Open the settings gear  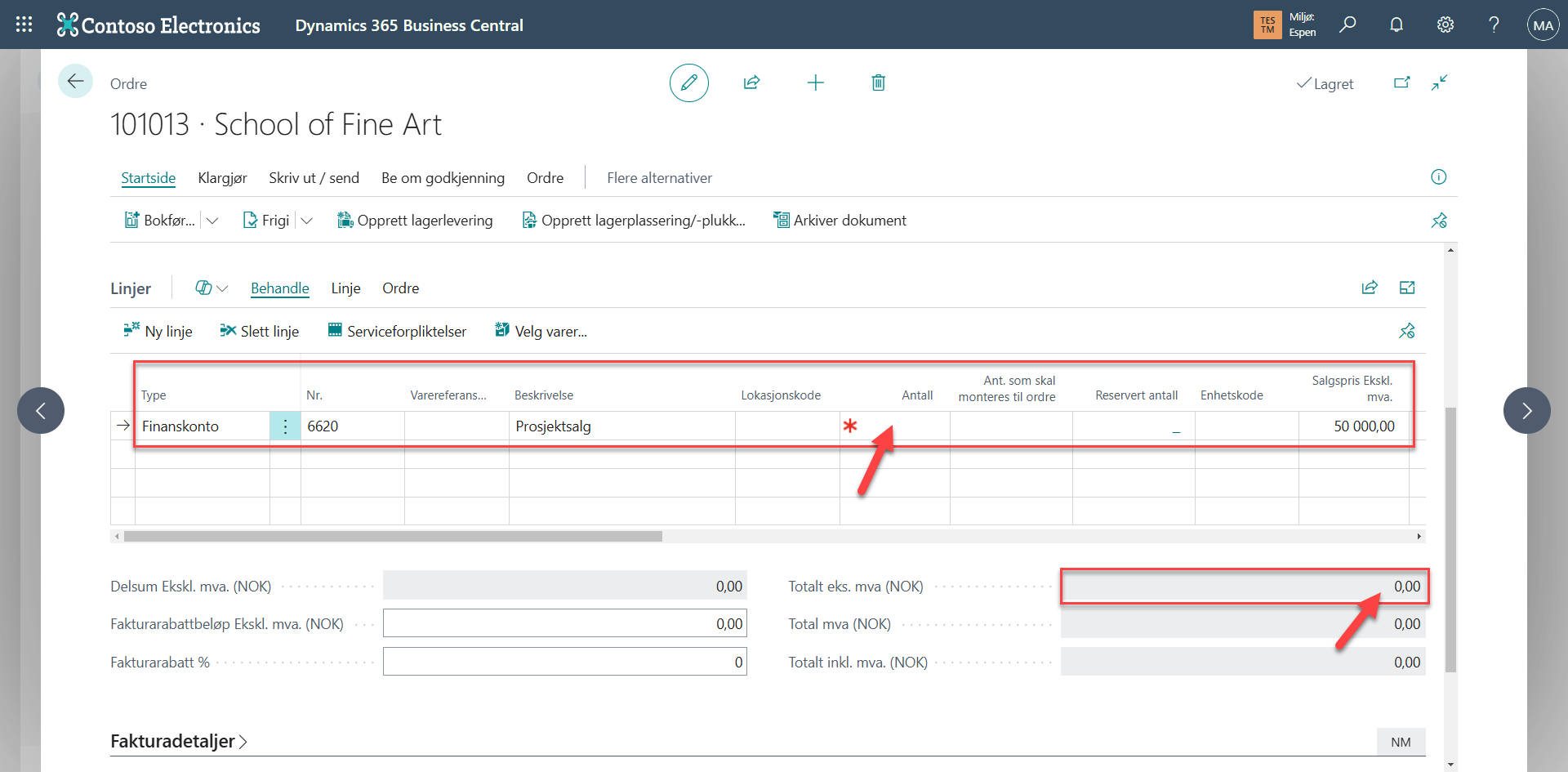(x=1445, y=25)
